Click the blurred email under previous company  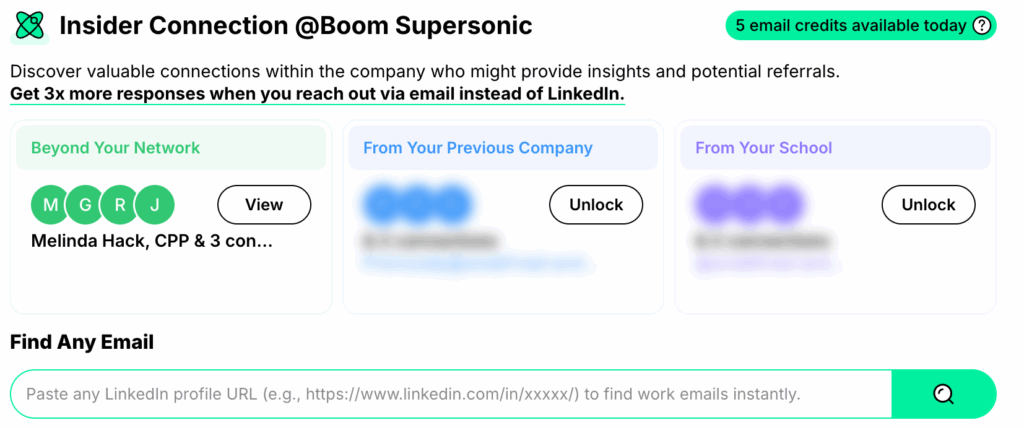point(472,264)
